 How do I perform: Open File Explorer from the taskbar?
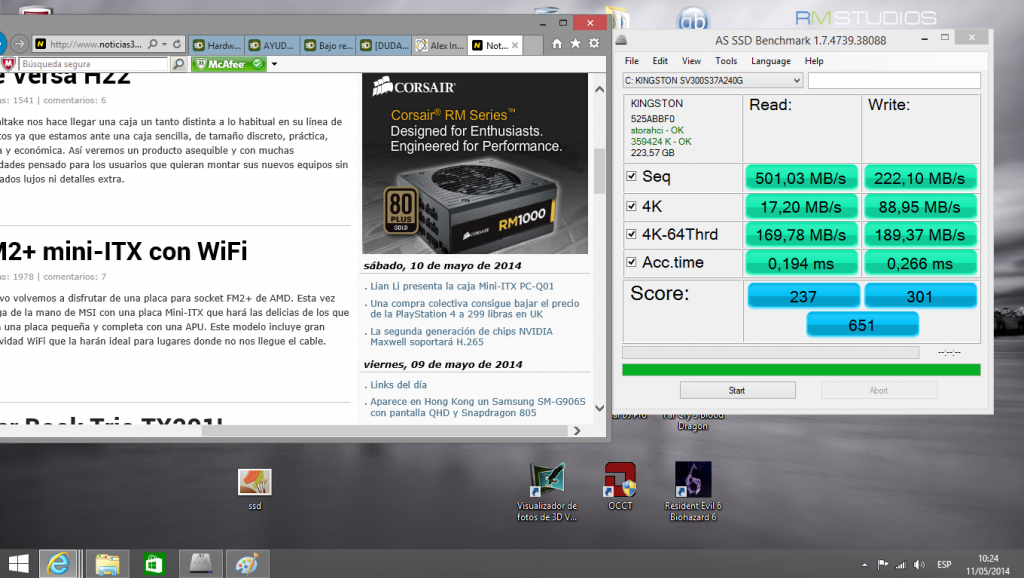(x=107, y=564)
